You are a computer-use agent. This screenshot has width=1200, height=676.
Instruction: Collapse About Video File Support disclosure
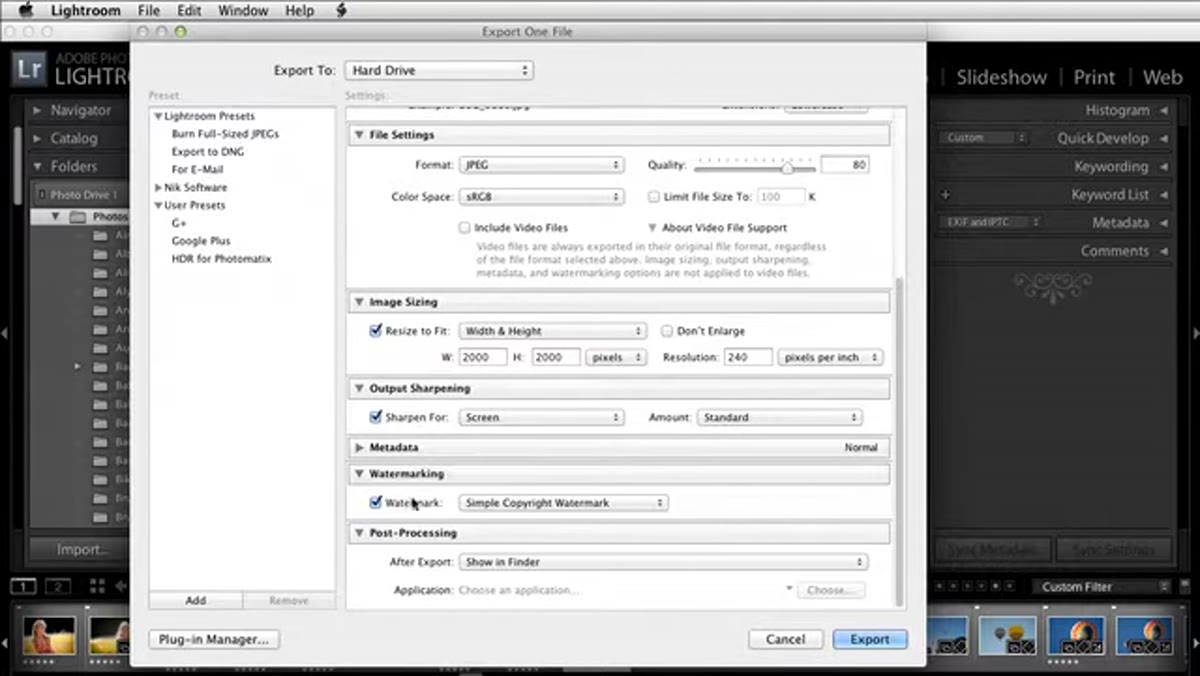pos(653,228)
